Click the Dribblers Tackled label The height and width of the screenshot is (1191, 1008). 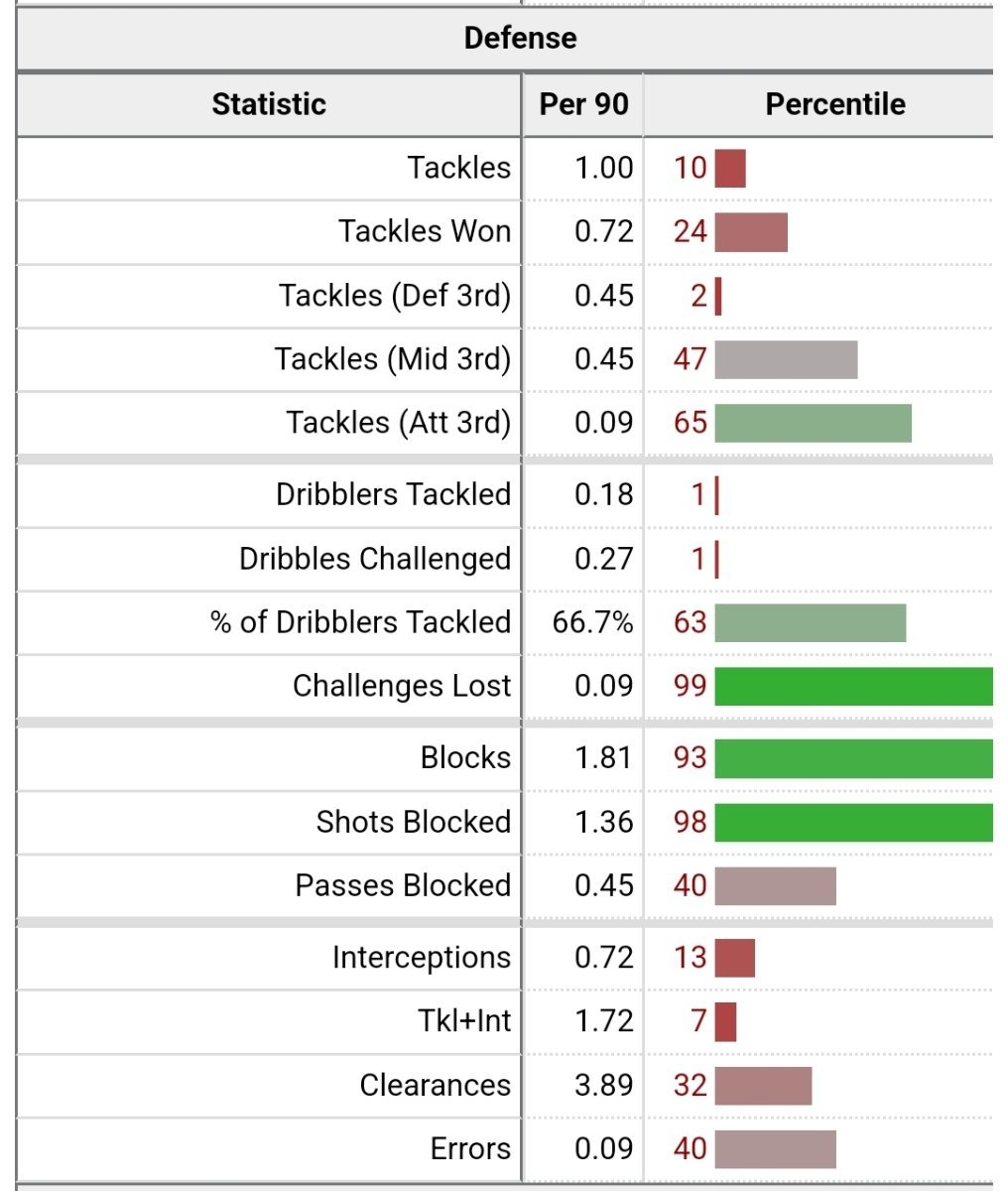[394, 494]
